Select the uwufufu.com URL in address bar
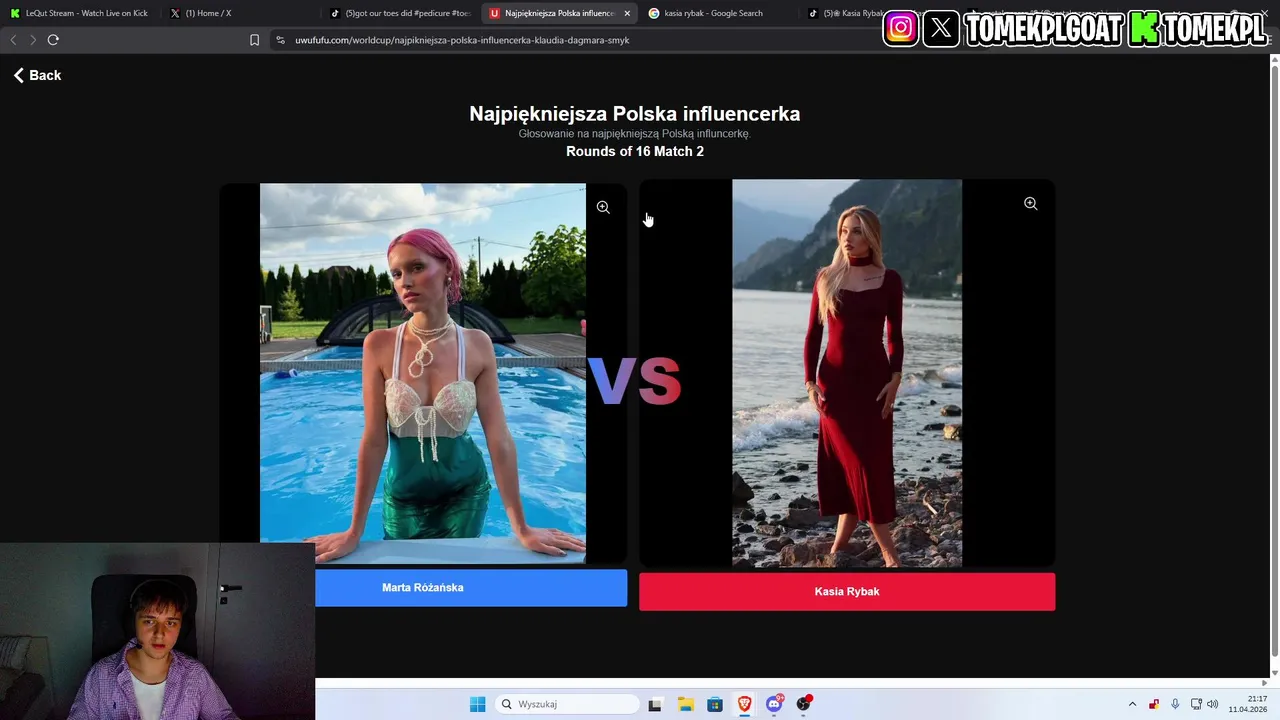 click(462, 40)
